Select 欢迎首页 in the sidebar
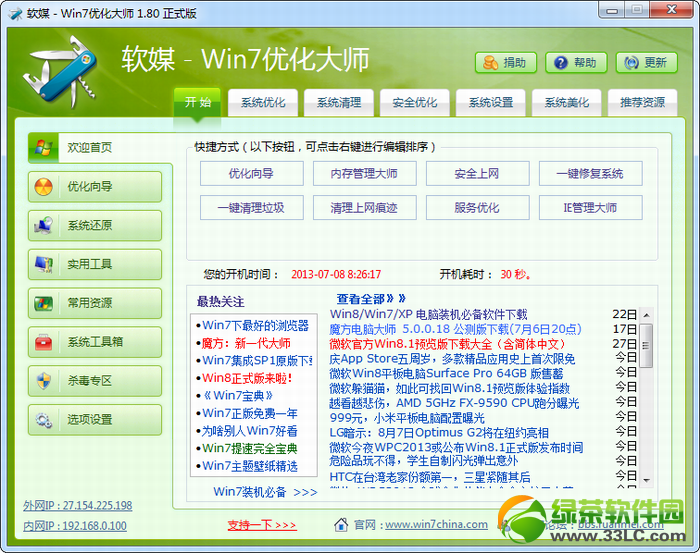Screen dimensions: 700x557 [100, 147]
